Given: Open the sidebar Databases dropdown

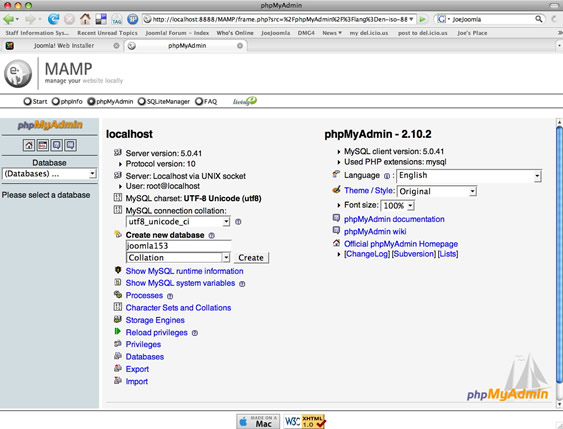Looking at the screenshot, I should click(x=49, y=174).
